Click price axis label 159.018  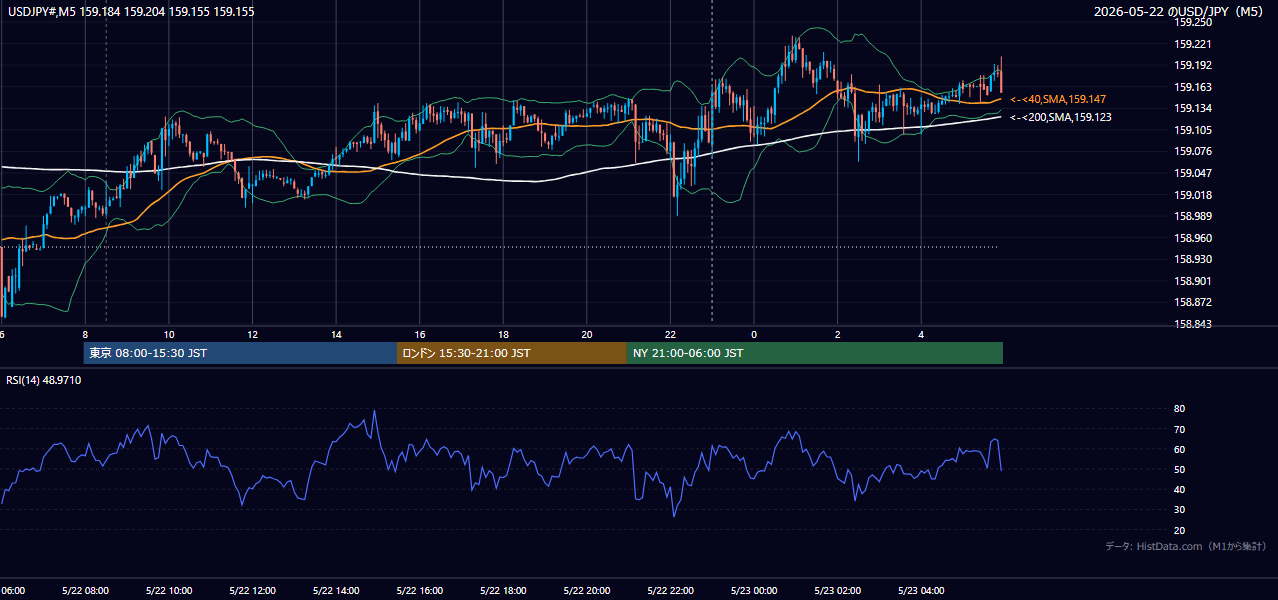pos(1193,195)
